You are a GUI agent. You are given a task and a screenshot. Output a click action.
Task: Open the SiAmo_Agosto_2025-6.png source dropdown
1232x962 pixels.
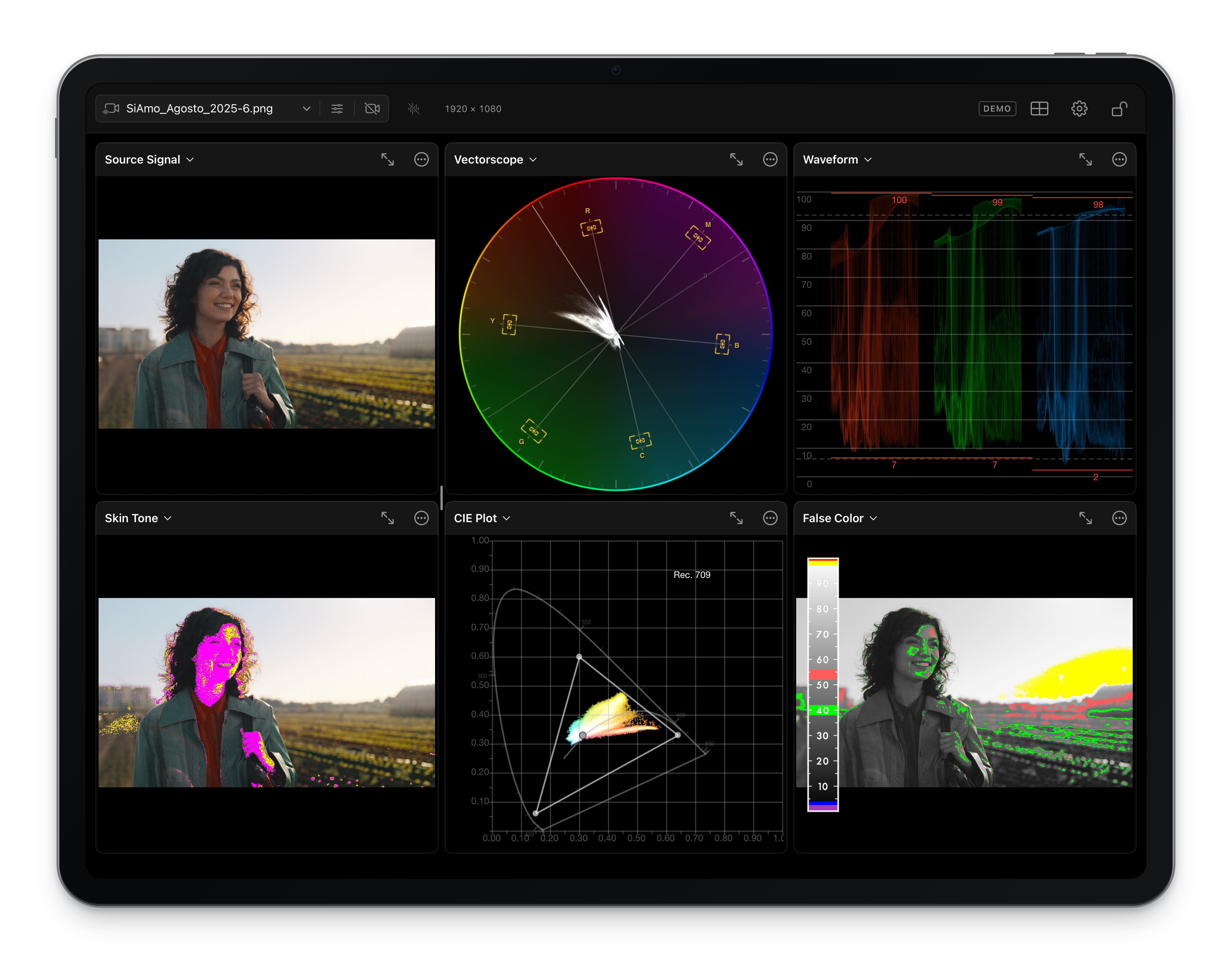click(x=206, y=108)
